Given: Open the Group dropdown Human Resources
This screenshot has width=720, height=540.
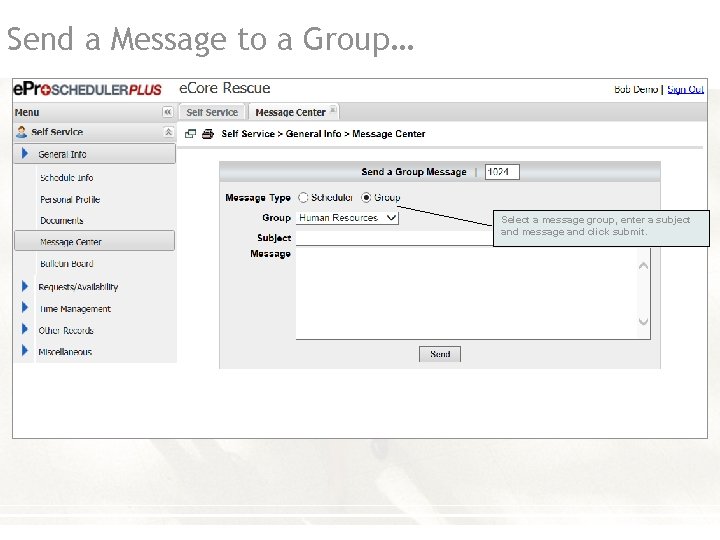Looking at the screenshot, I should [x=347, y=218].
